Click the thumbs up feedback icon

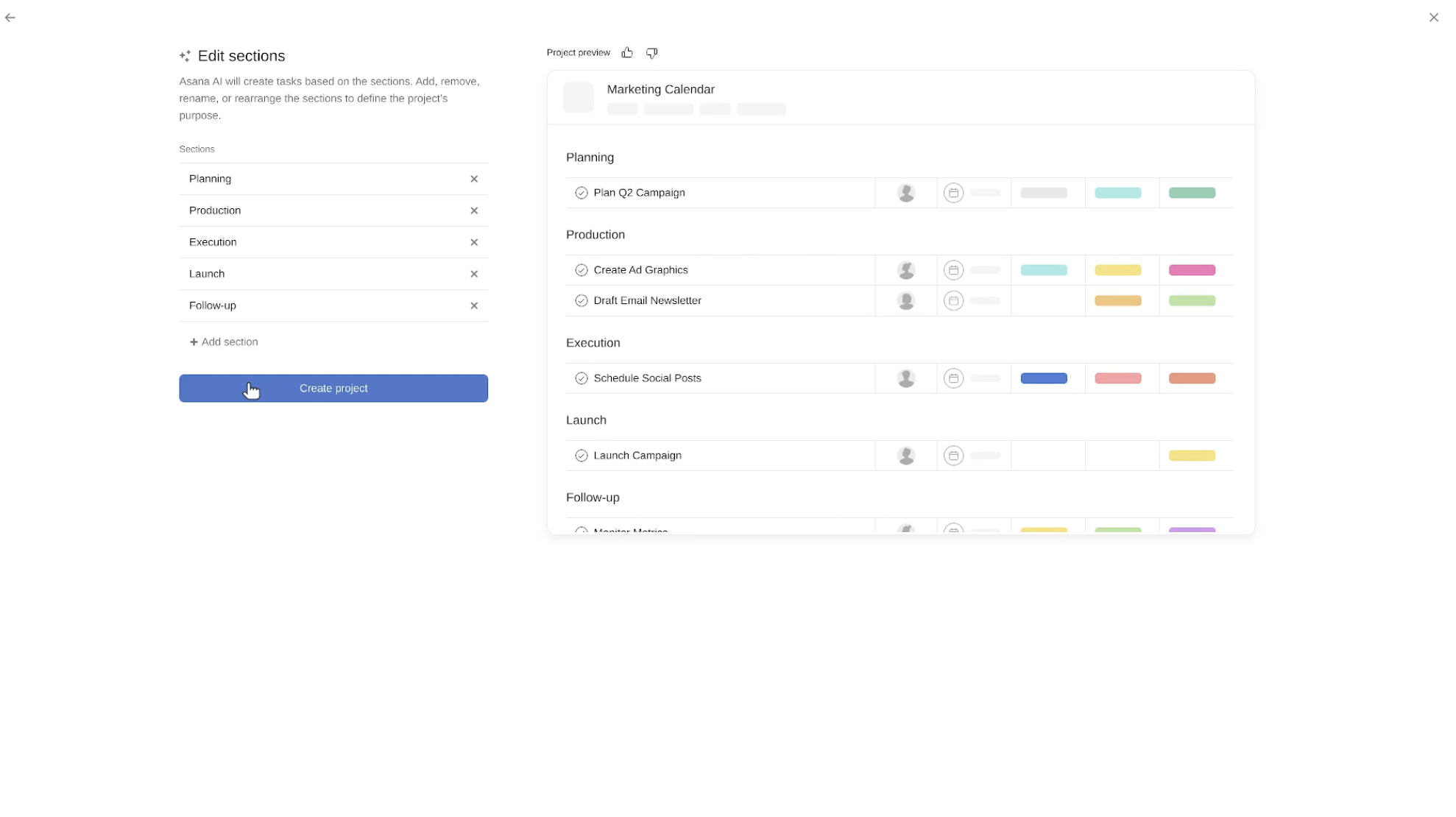pos(627,52)
